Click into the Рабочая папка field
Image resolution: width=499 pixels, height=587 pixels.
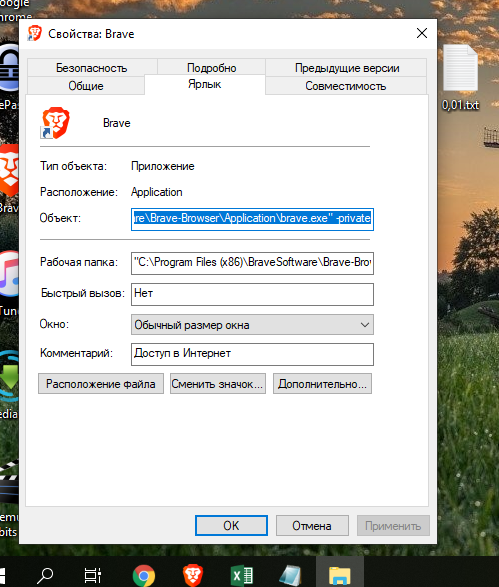click(x=252, y=263)
